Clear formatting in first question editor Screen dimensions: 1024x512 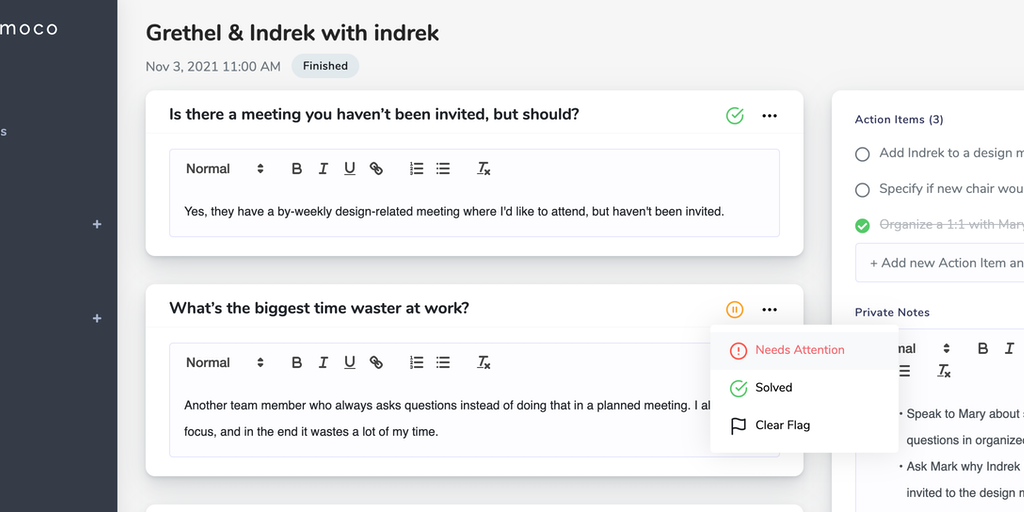(484, 169)
